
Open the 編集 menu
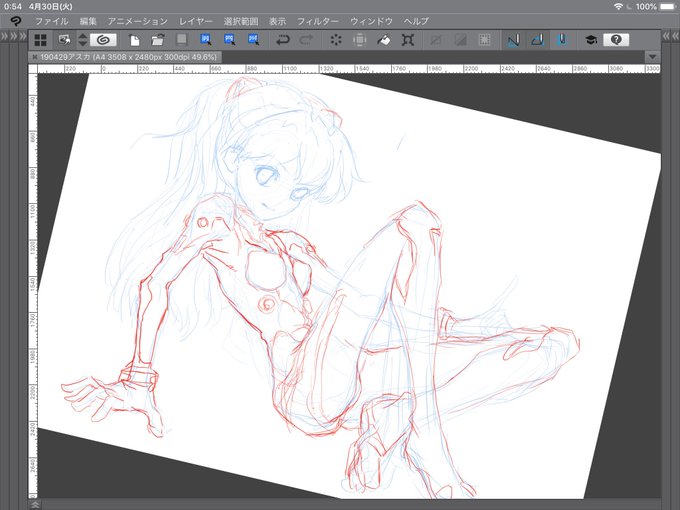click(88, 21)
